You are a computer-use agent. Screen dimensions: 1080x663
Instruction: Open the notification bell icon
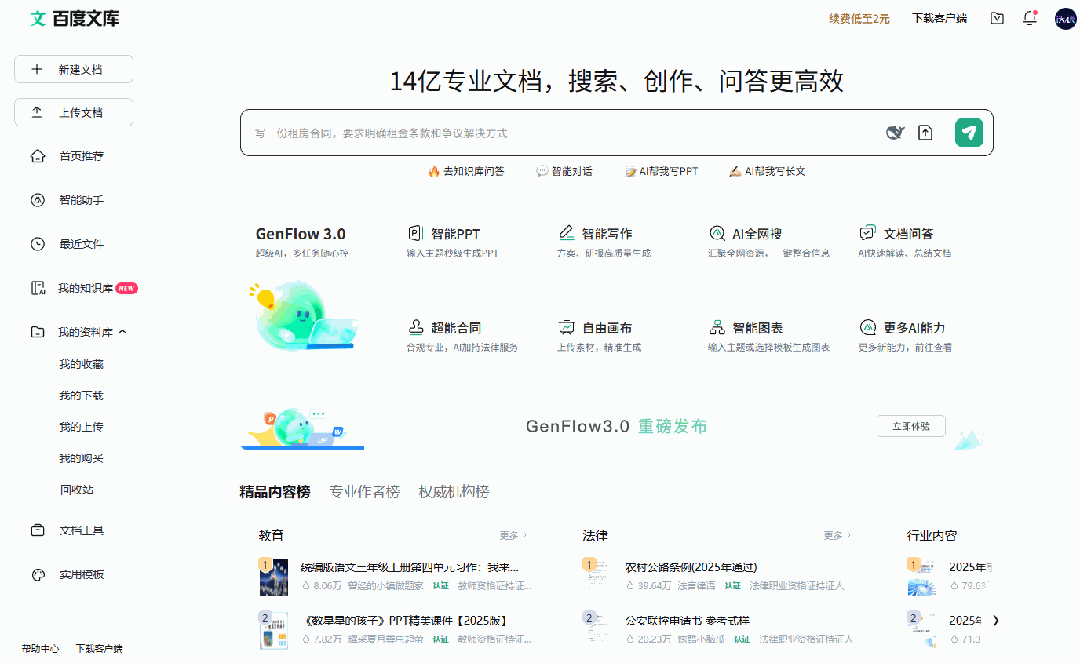(x=1030, y=18)
